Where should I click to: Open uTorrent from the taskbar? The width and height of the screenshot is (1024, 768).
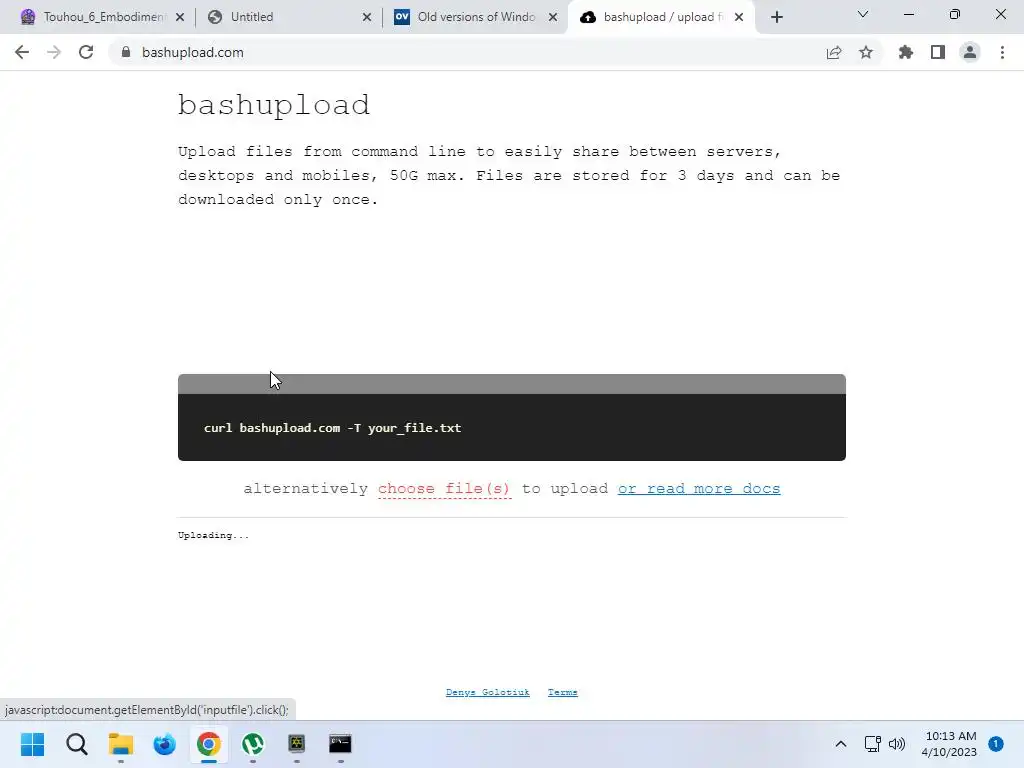[253, 744]
